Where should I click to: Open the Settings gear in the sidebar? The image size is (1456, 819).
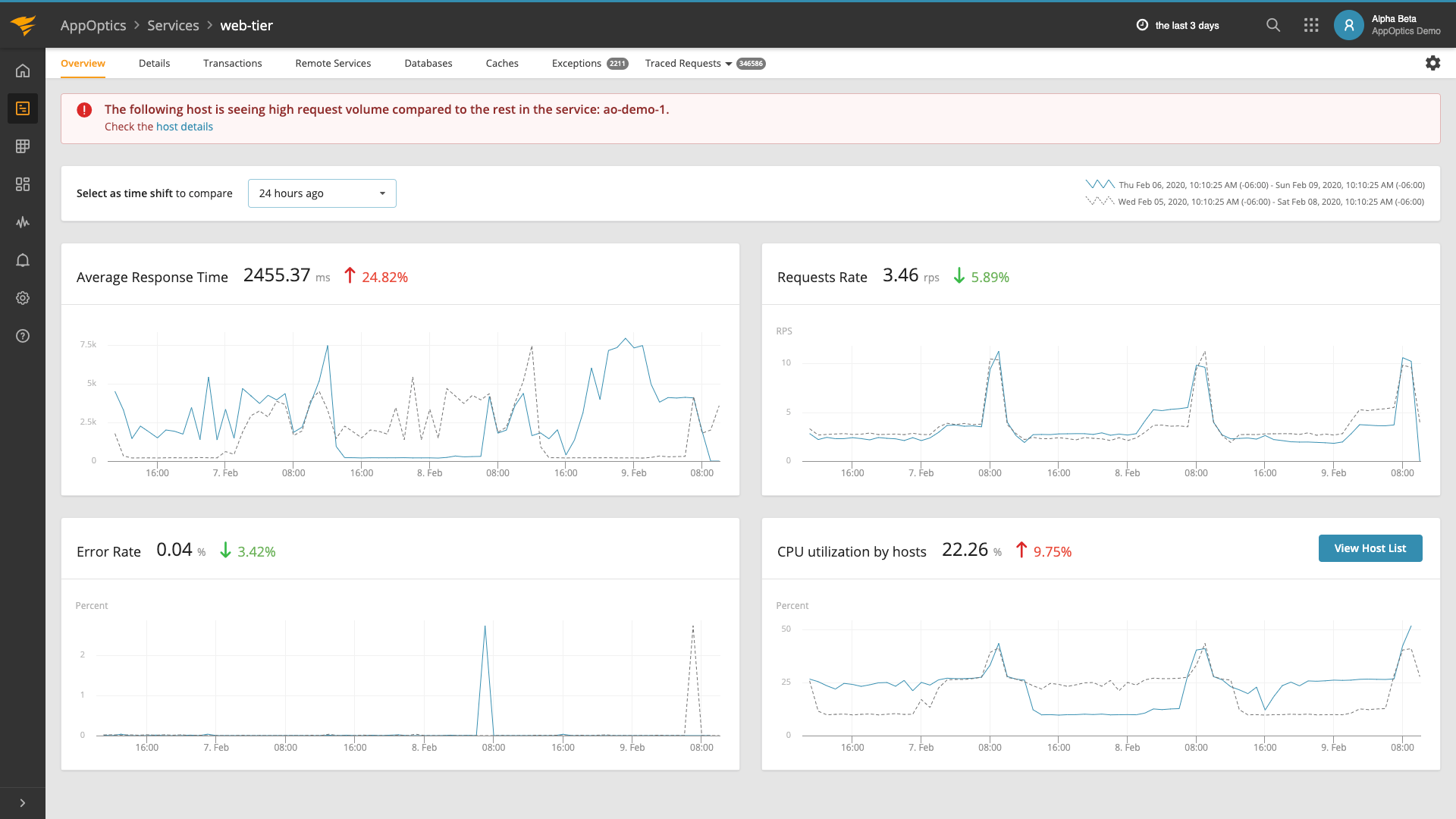(x=23, y=298)
